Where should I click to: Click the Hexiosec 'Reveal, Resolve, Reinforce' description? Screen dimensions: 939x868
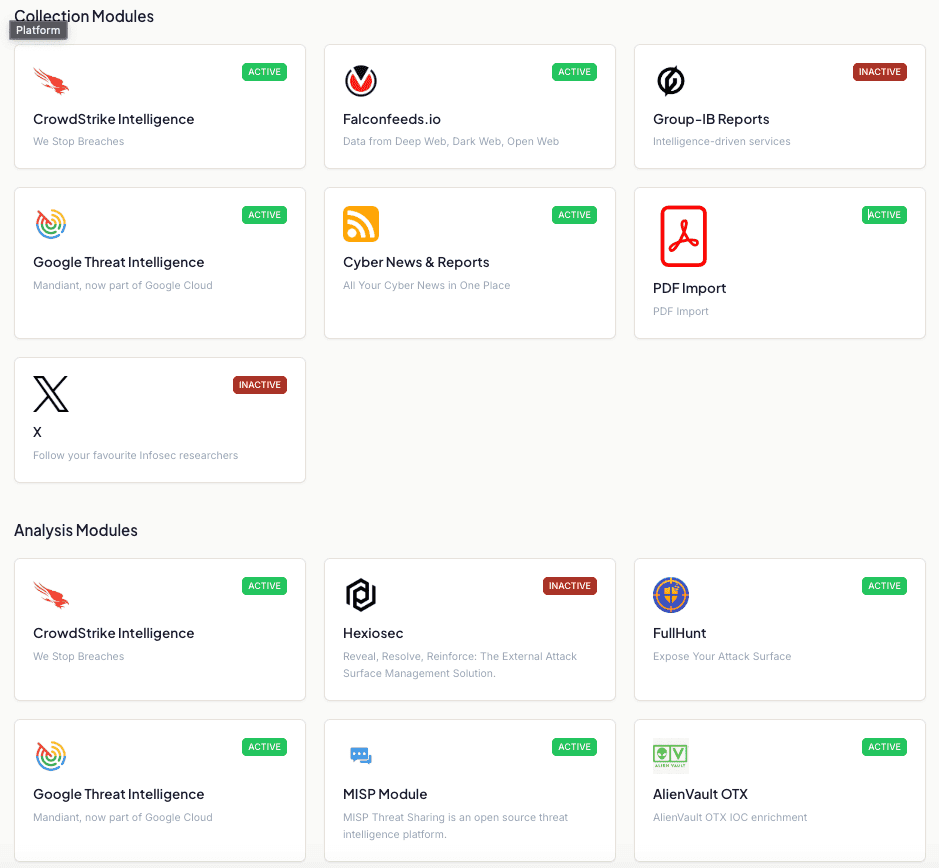coord(460,665)
